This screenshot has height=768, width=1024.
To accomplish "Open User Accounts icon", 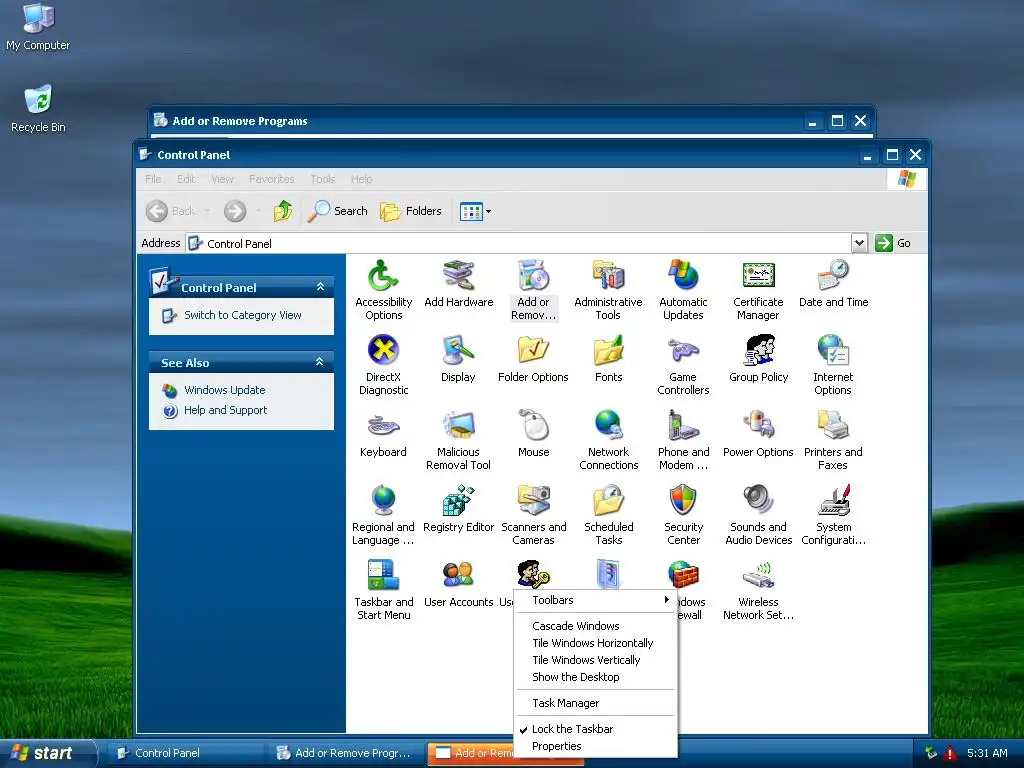I will [458, 585].
